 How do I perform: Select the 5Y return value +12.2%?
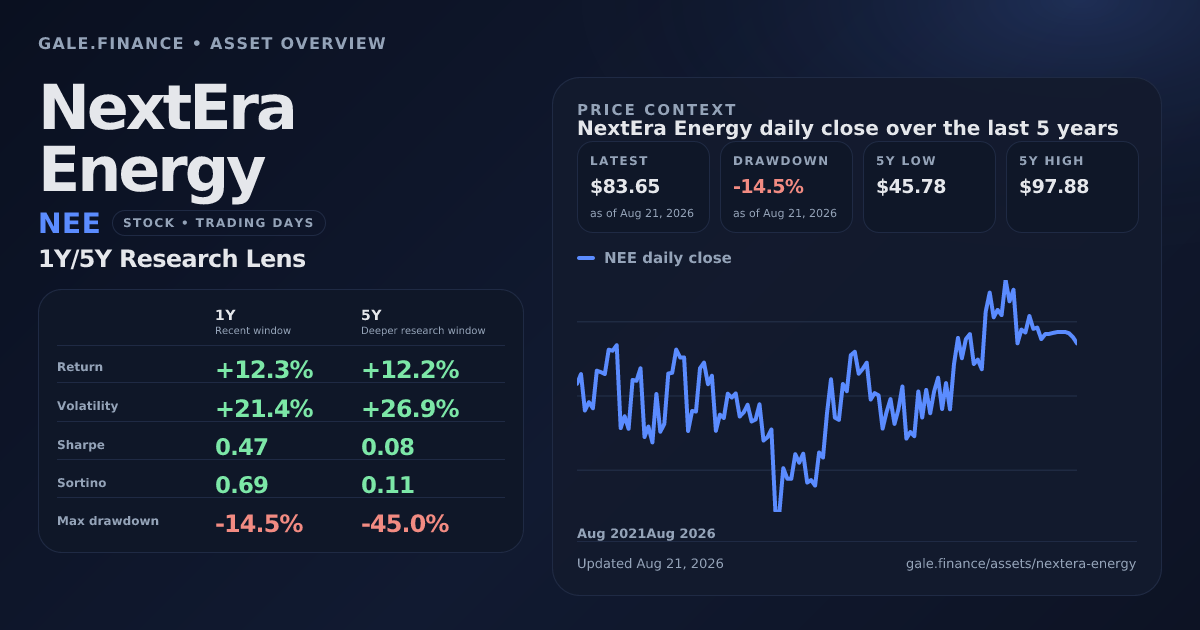click(410, 370)
